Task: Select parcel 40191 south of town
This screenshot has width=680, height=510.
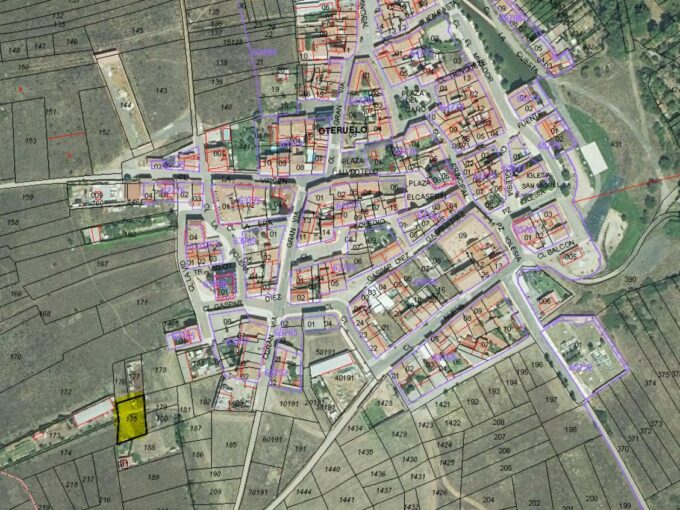Action: 345,378
